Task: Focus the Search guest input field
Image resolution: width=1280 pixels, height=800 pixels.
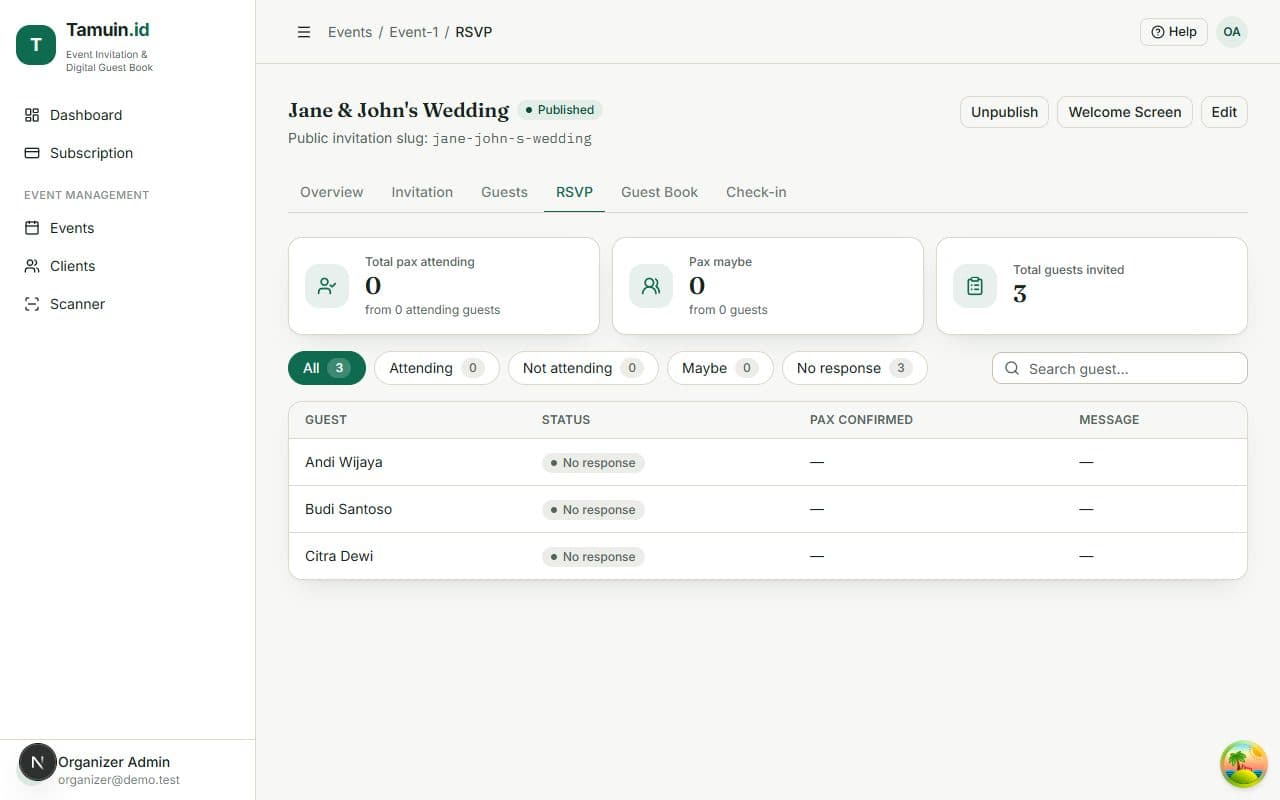Action: click(1120, 368)
